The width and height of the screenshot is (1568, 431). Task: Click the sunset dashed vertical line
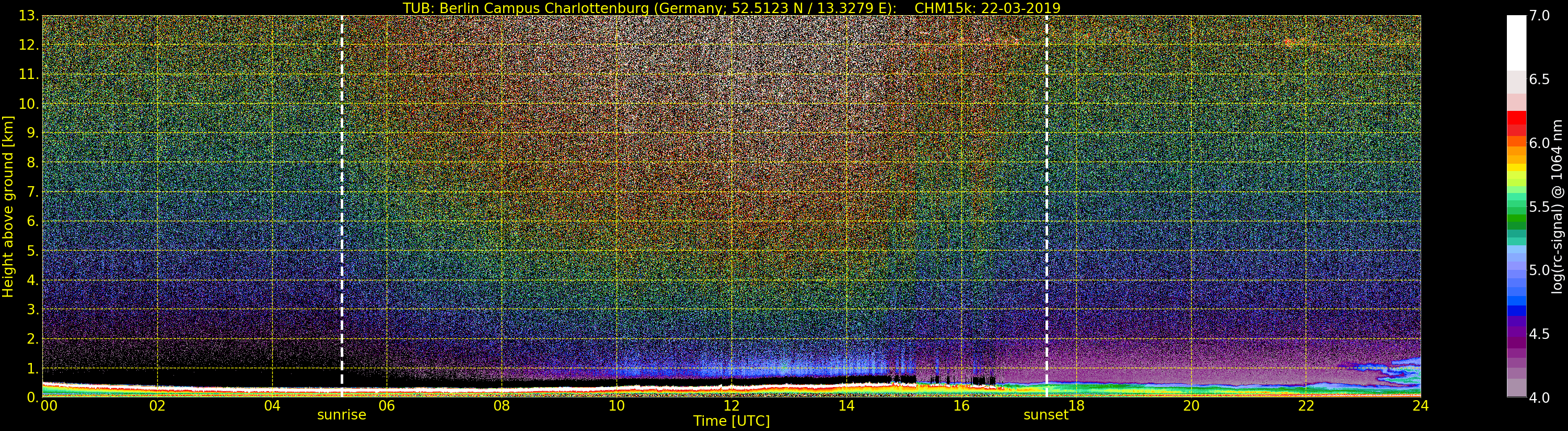1047,201
